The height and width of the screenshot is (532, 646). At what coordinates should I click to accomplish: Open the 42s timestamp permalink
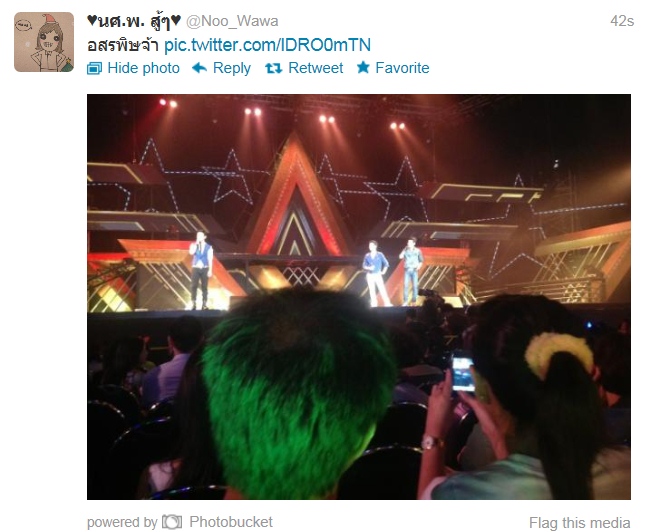pos(622,21)
